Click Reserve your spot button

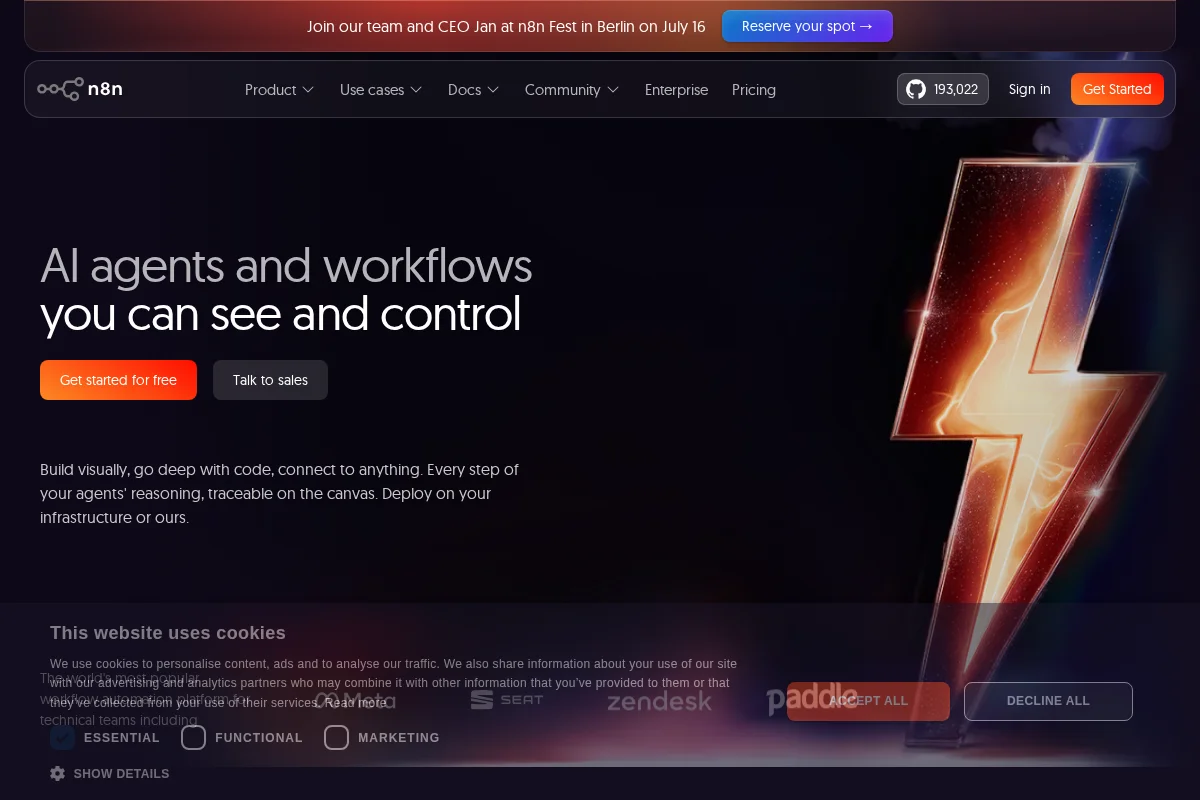pos(807,26)
